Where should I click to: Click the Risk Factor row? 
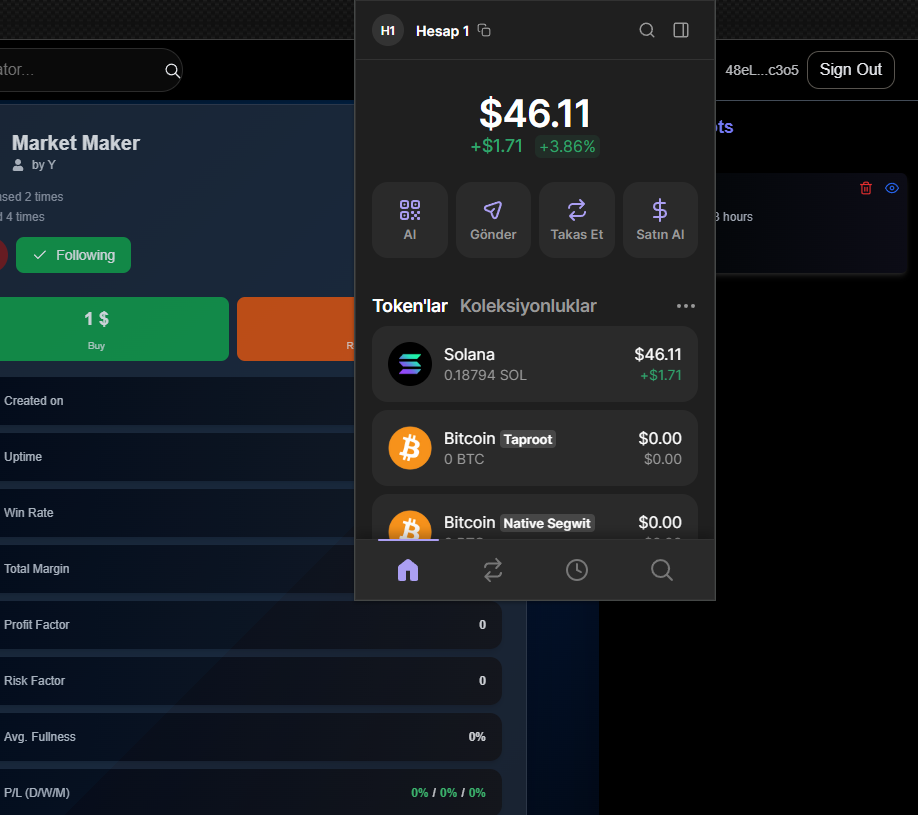tap(250, 681)
